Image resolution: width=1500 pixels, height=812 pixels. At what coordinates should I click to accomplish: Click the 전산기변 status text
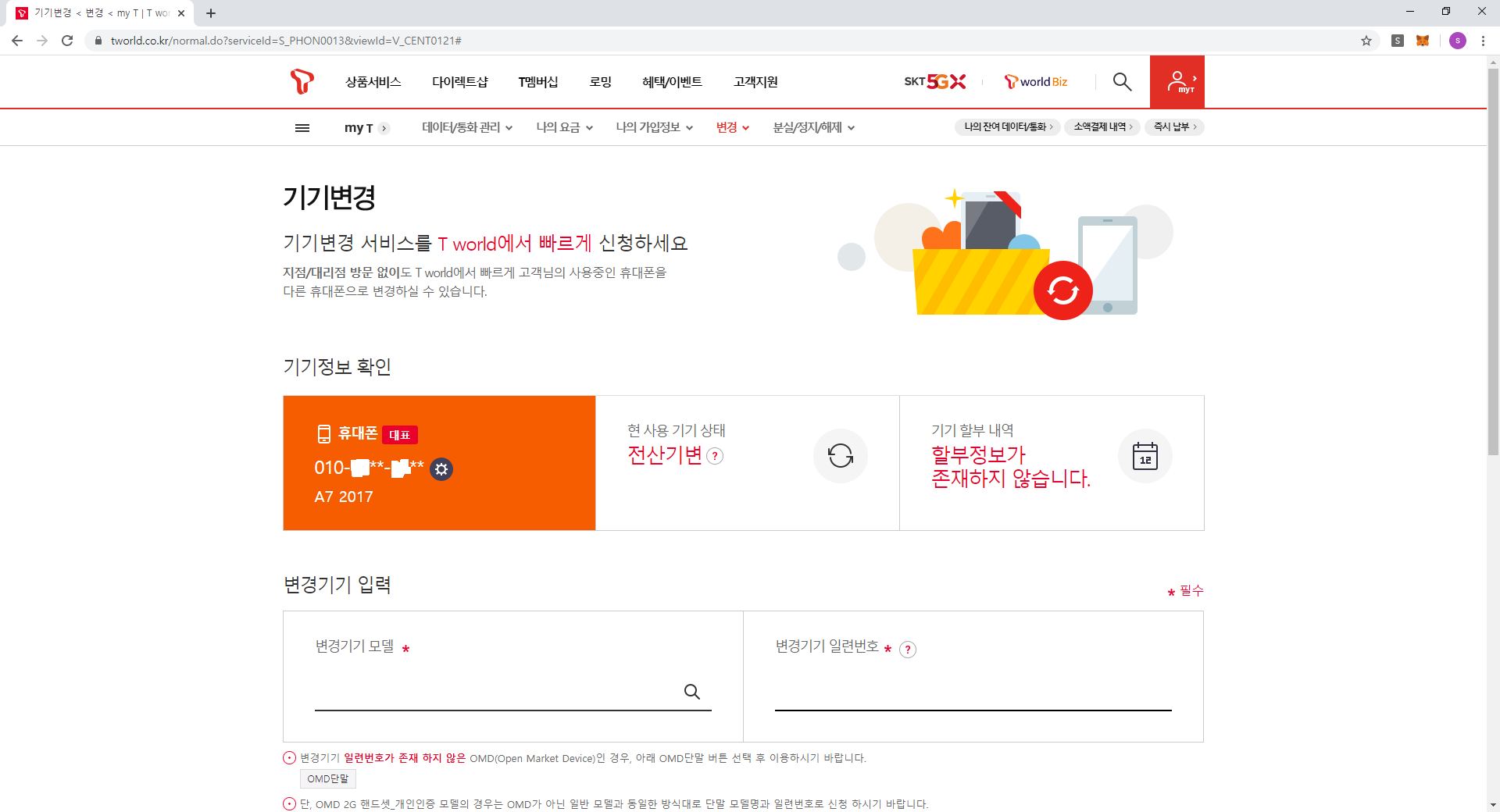point(665,456)
